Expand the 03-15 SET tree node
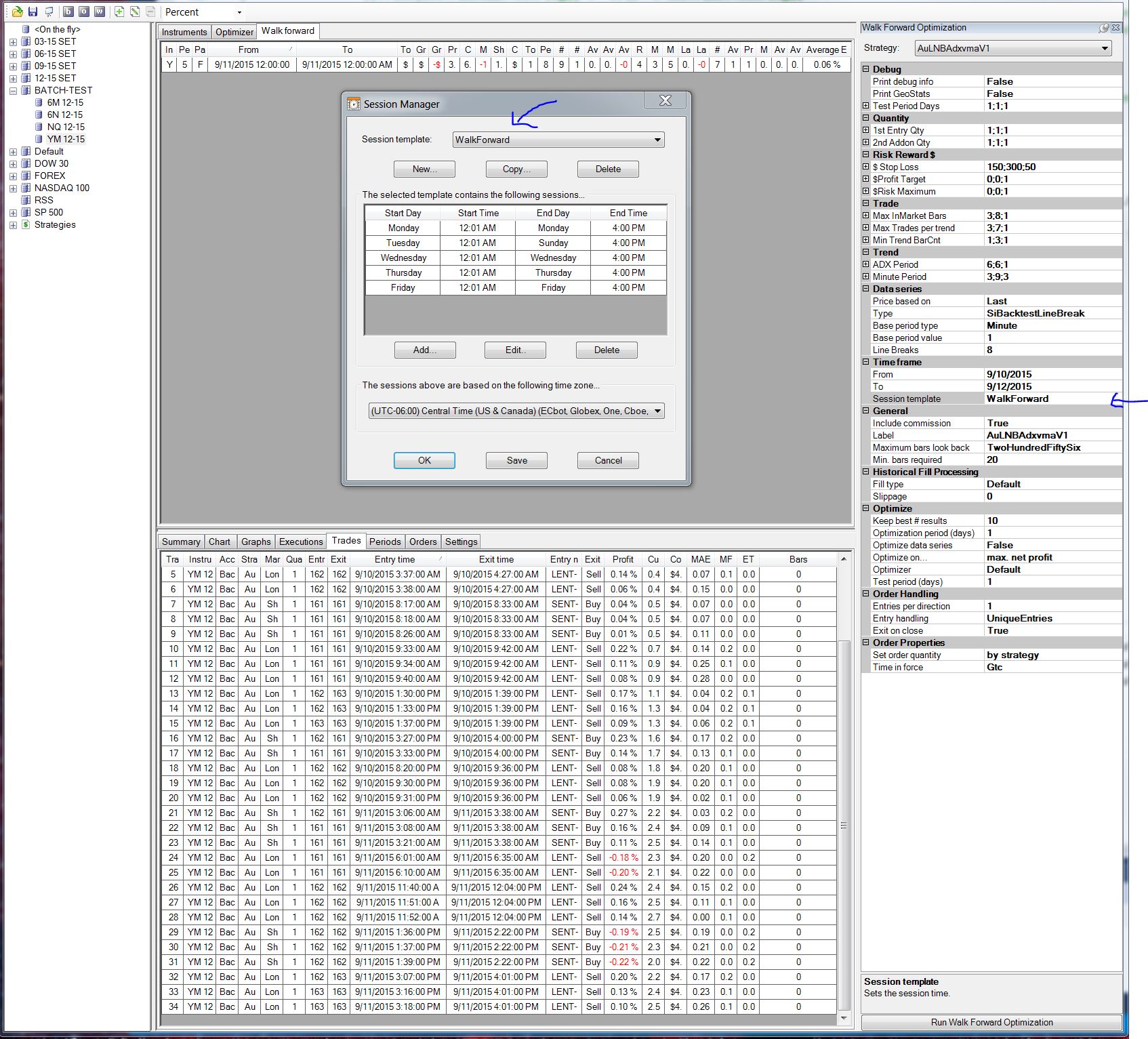 [13, 41]
